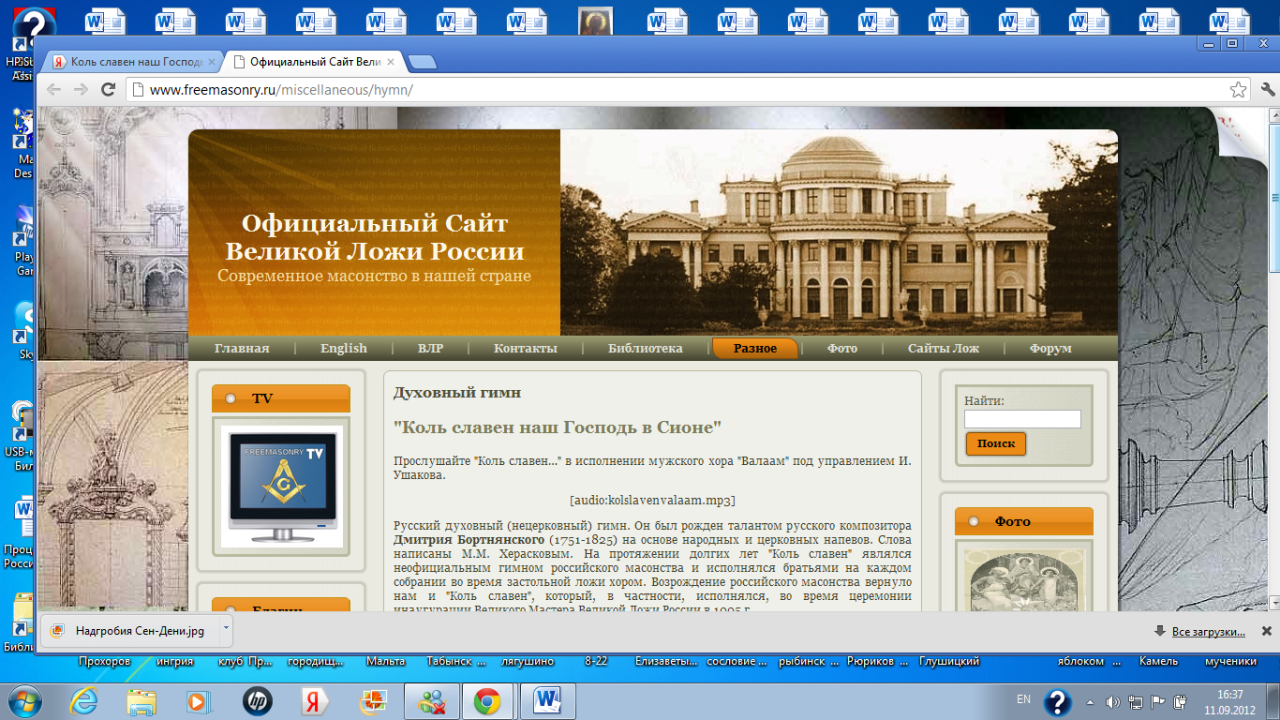Show hidden system tray icons
Viewport: 1280px width, 720px height.
(x=1091, y=700)
